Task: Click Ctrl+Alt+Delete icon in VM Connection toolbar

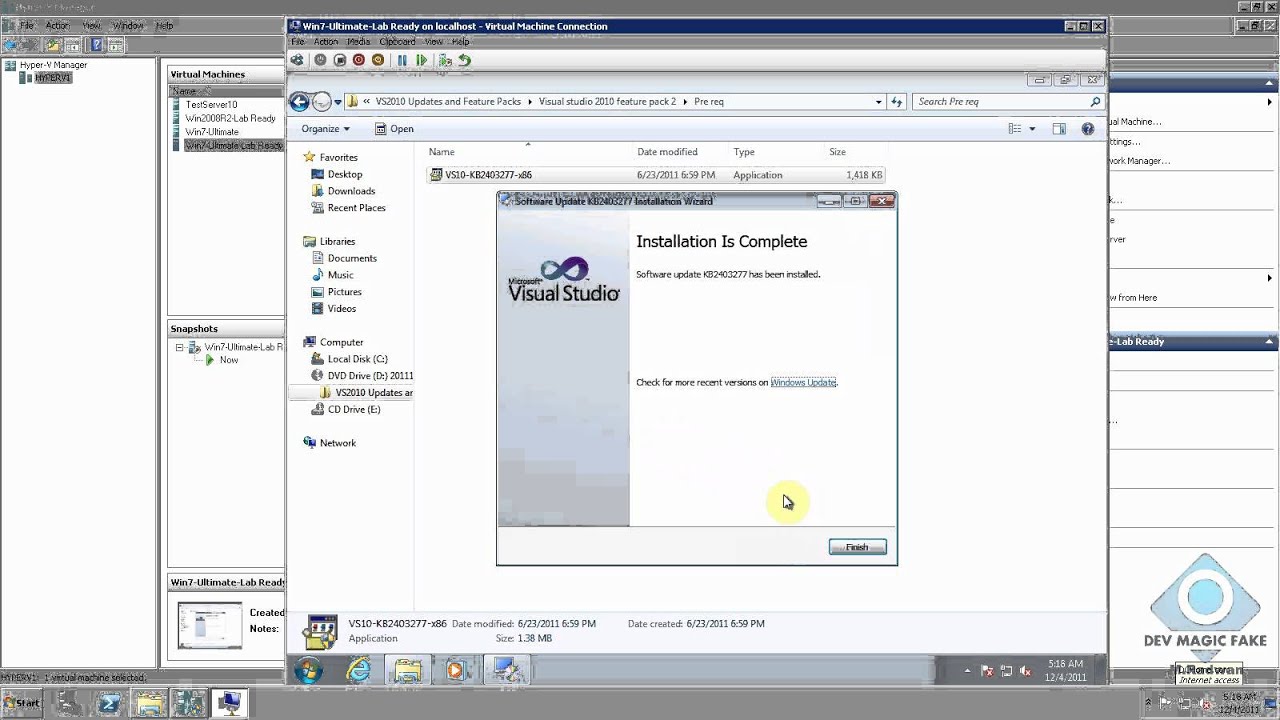Action: [297, 60]
